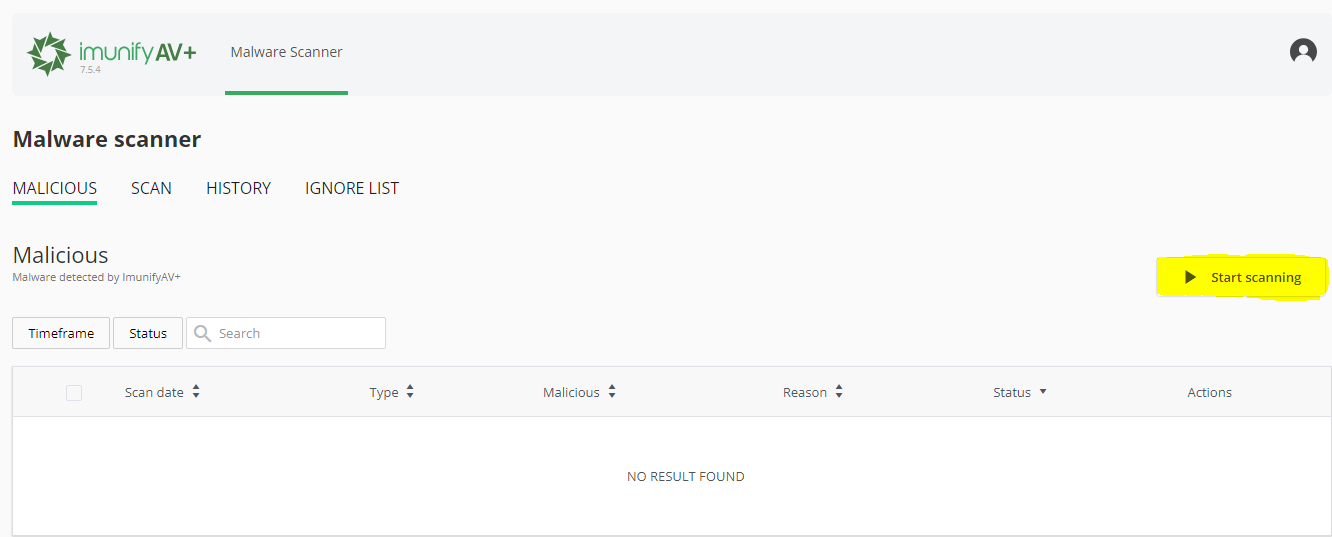The height and width of the screenshot is (537, 1332).
Task: Sort the Malicious column arrows icon
Action: pyautogui.click(x=612, y=392)
